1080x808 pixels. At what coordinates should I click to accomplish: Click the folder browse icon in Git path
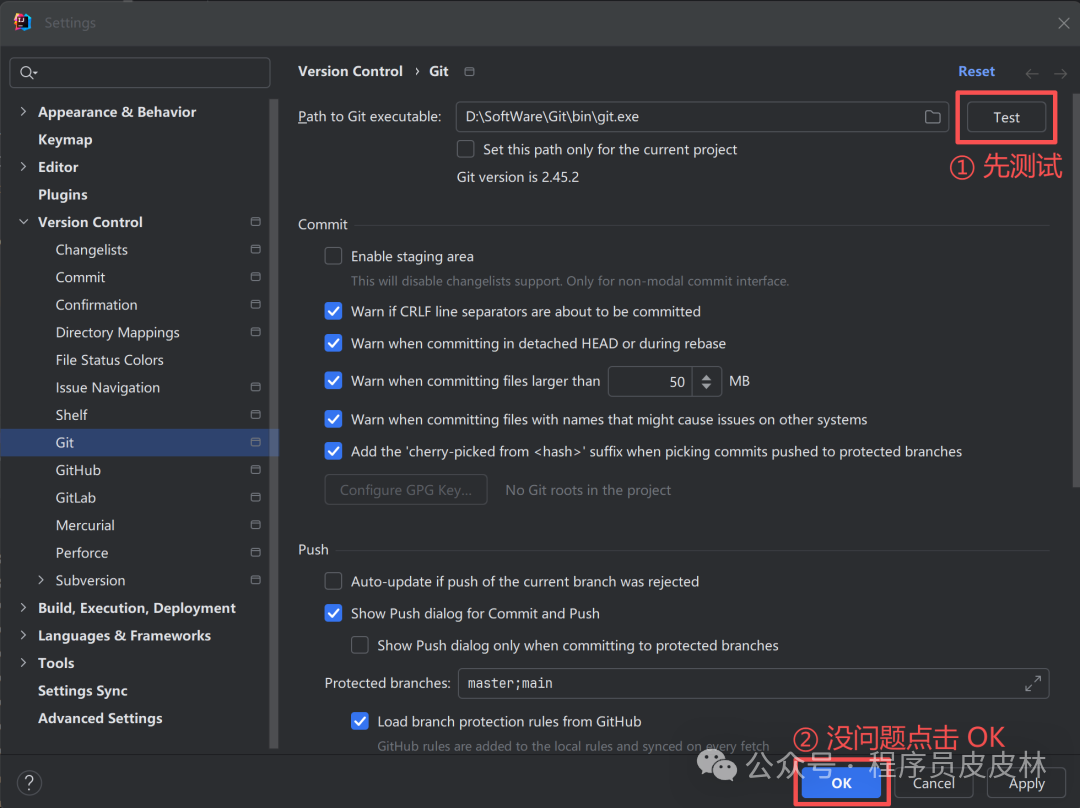point(932,117)
